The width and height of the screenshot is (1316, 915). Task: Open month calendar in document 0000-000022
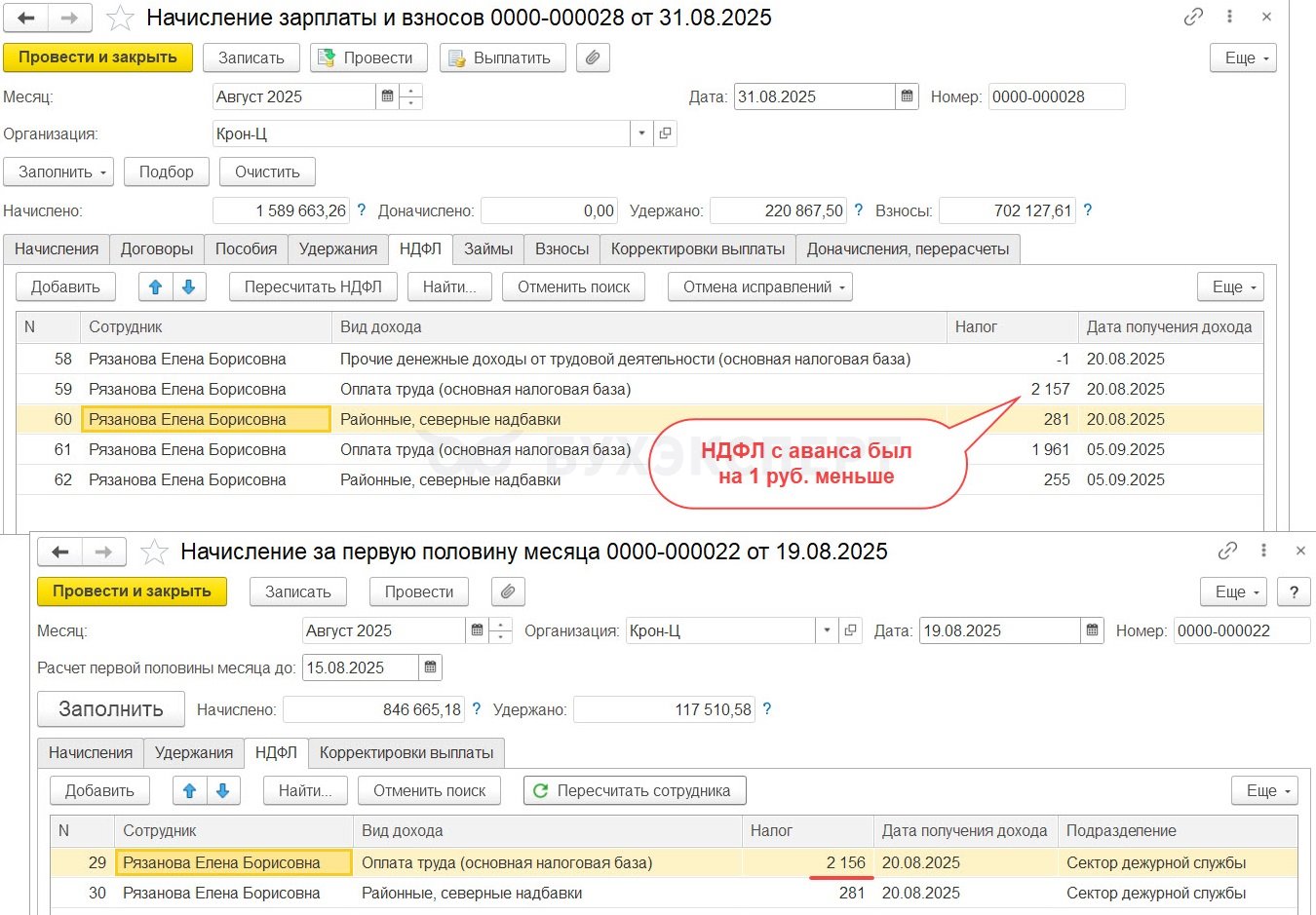click(x=477, y=630)
